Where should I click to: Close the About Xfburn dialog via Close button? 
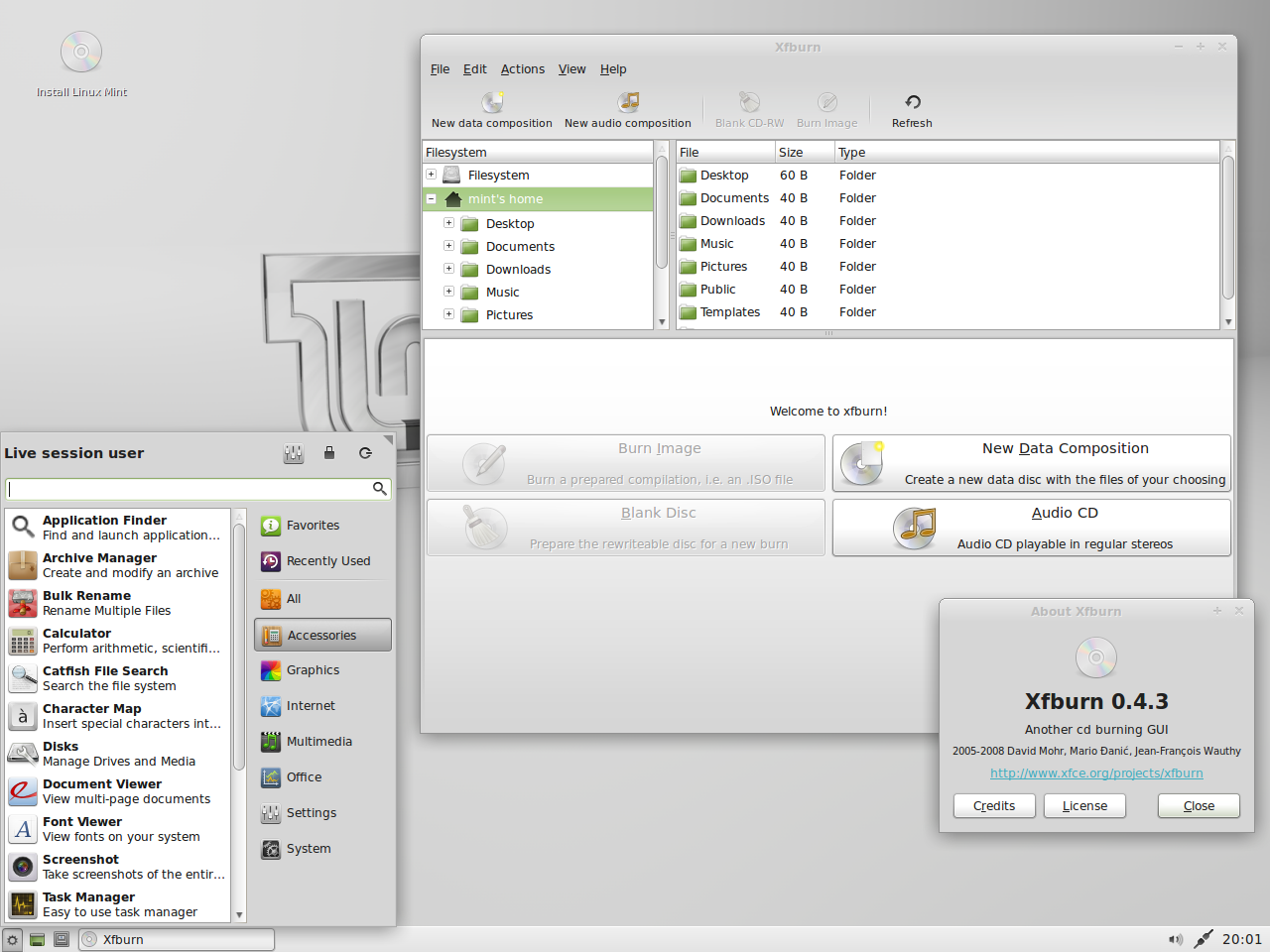1199,806
